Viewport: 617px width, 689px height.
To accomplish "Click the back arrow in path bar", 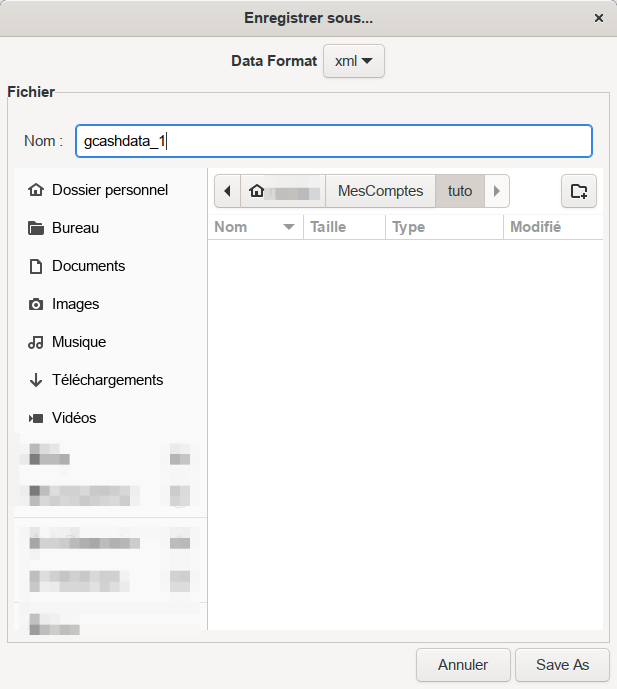I will (228, 191).
